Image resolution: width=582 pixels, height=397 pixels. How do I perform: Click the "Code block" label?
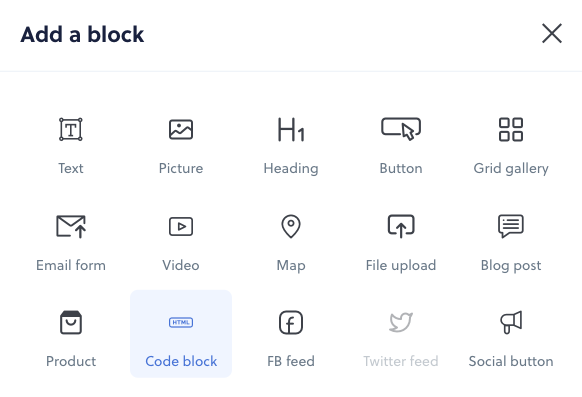[x=181, y=361]
